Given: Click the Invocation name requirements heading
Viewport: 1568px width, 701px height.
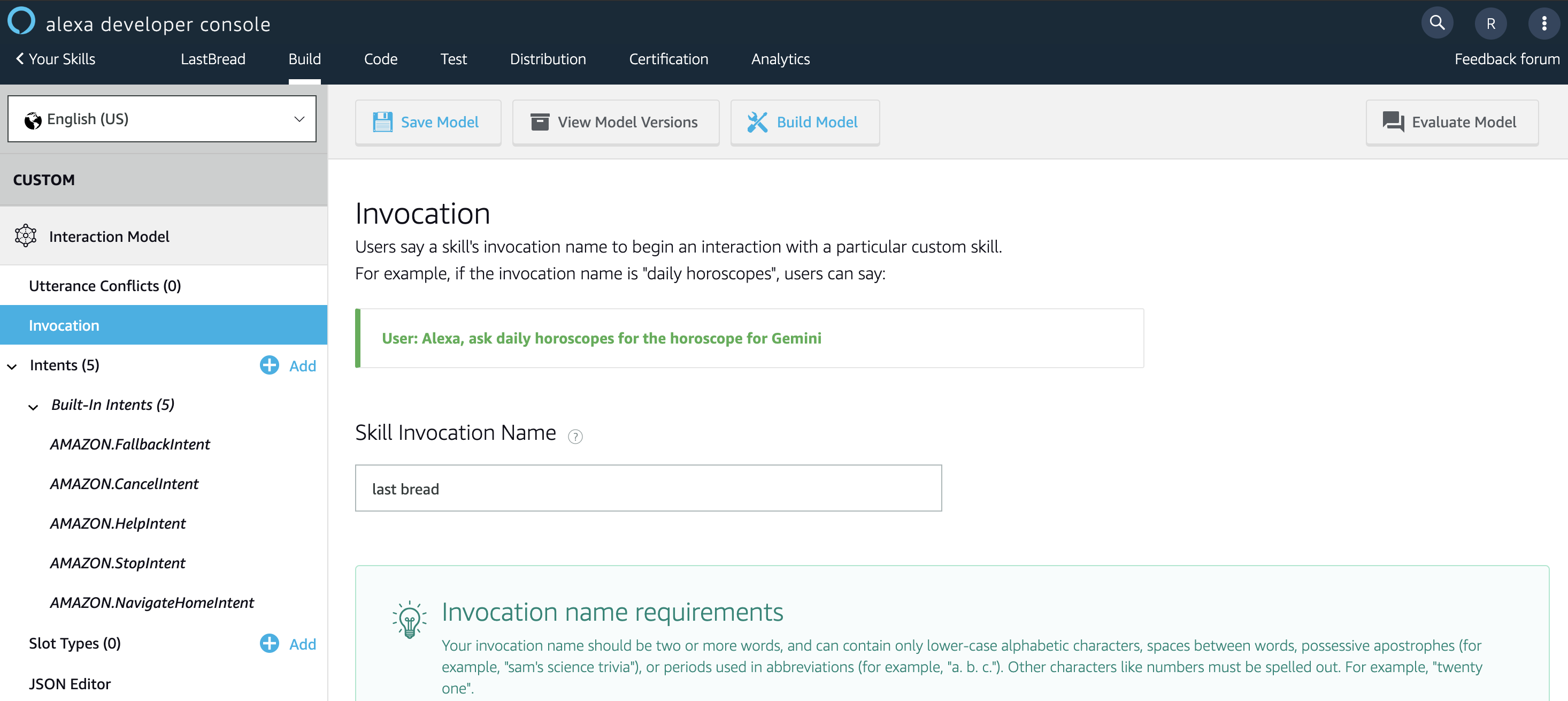Looking at the screenshot, I should tap(612, 612).
